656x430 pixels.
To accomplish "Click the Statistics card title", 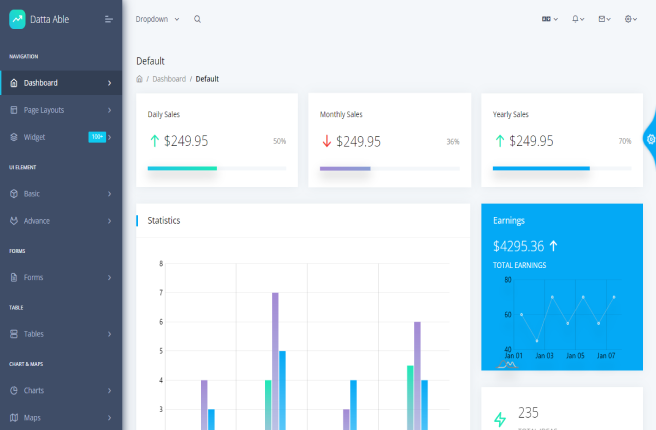I will (164, 220).
